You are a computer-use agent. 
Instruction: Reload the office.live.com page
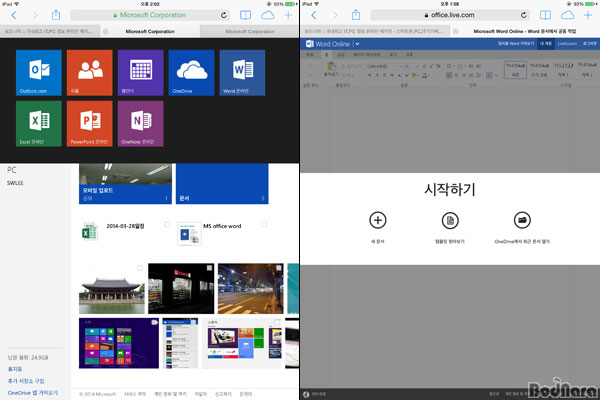(523, 15)
